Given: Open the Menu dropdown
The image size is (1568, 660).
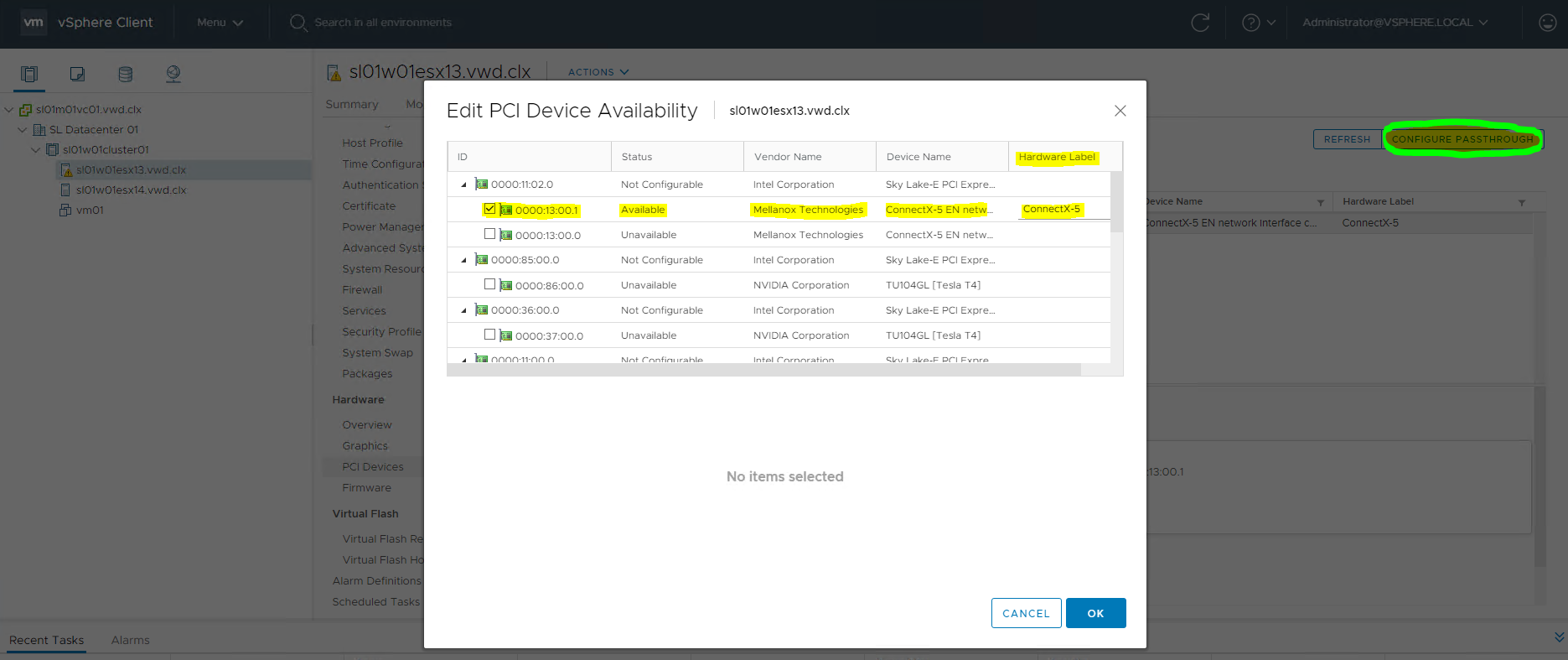Looking at the screenshot, I should (220, 23).
